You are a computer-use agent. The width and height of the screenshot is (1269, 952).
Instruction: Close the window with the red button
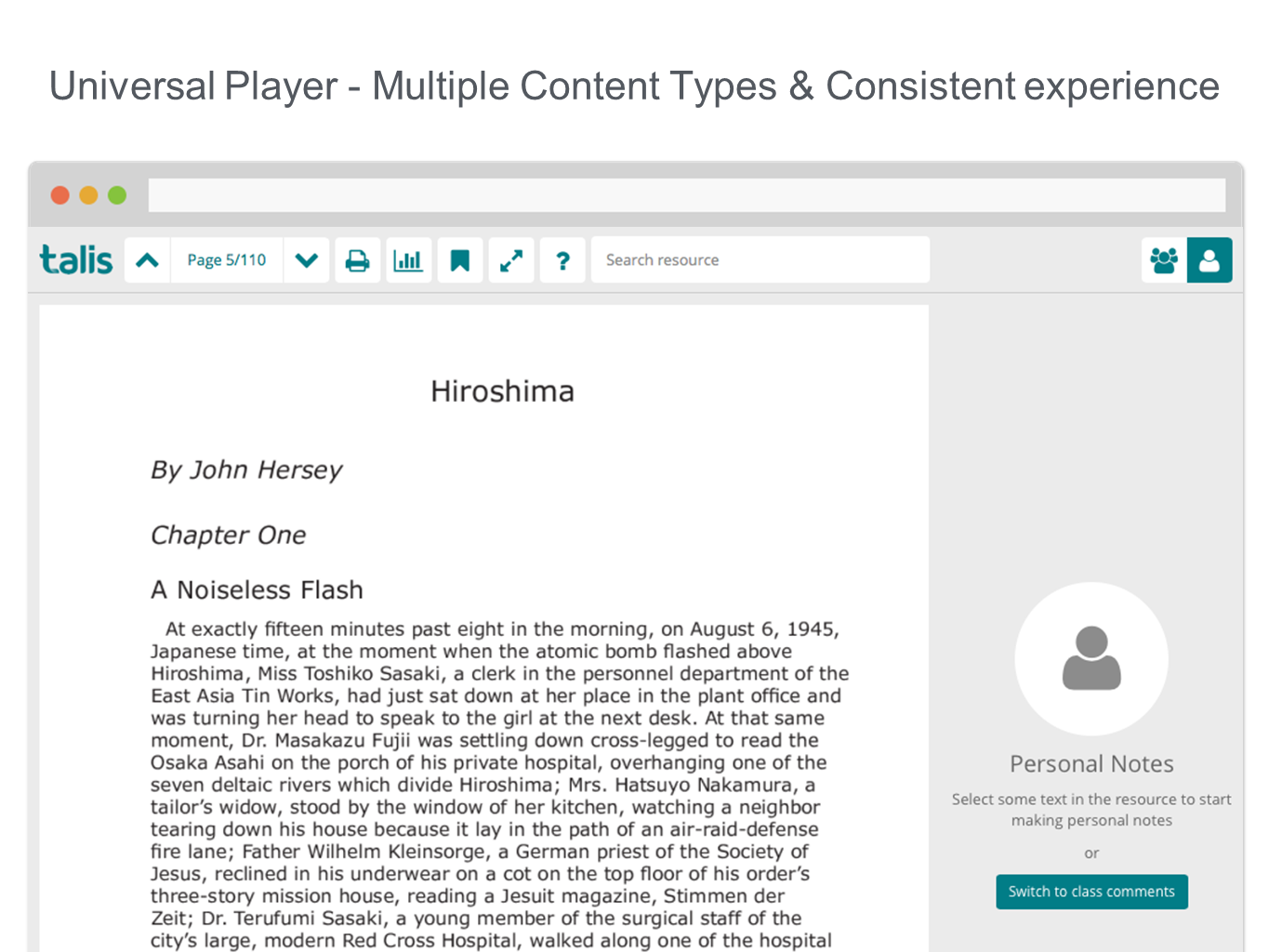pyautogui.click(x=60, y=195)
